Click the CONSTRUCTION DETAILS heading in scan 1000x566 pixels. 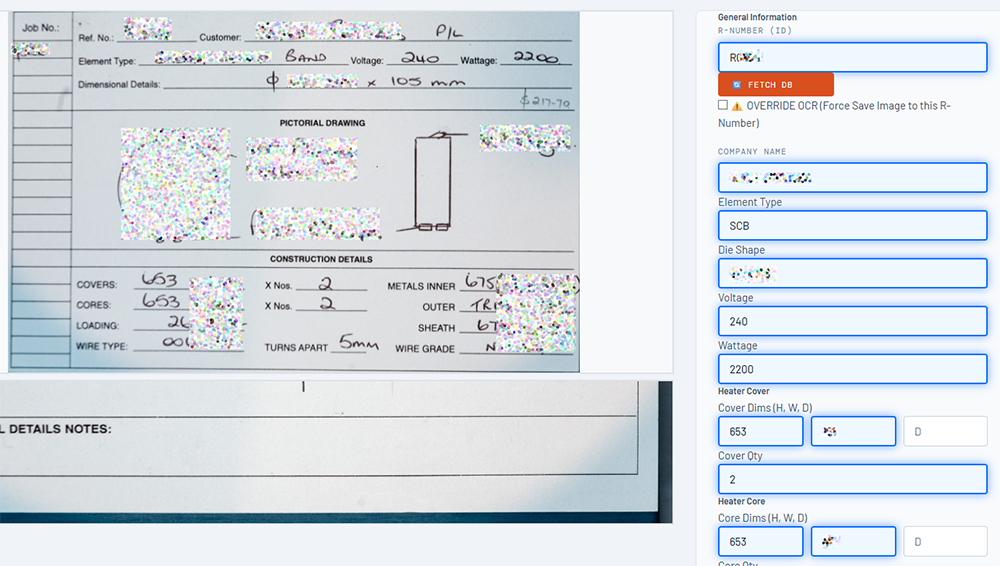click(321, 259)
